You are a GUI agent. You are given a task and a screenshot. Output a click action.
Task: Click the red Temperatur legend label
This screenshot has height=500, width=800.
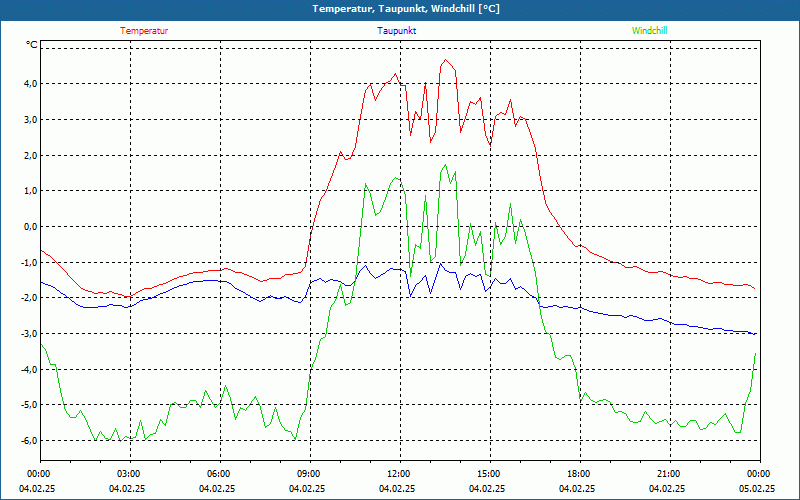point(144,31)
